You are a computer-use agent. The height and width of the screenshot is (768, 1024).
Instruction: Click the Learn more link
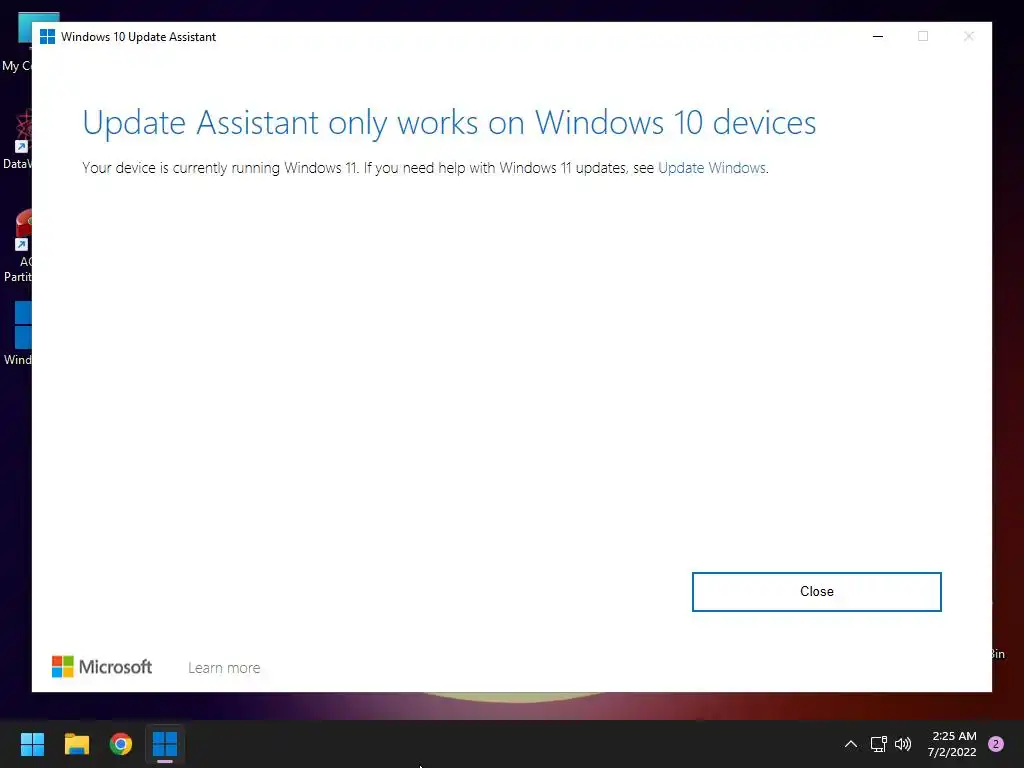pyautogui.click(x=224, y=668)
